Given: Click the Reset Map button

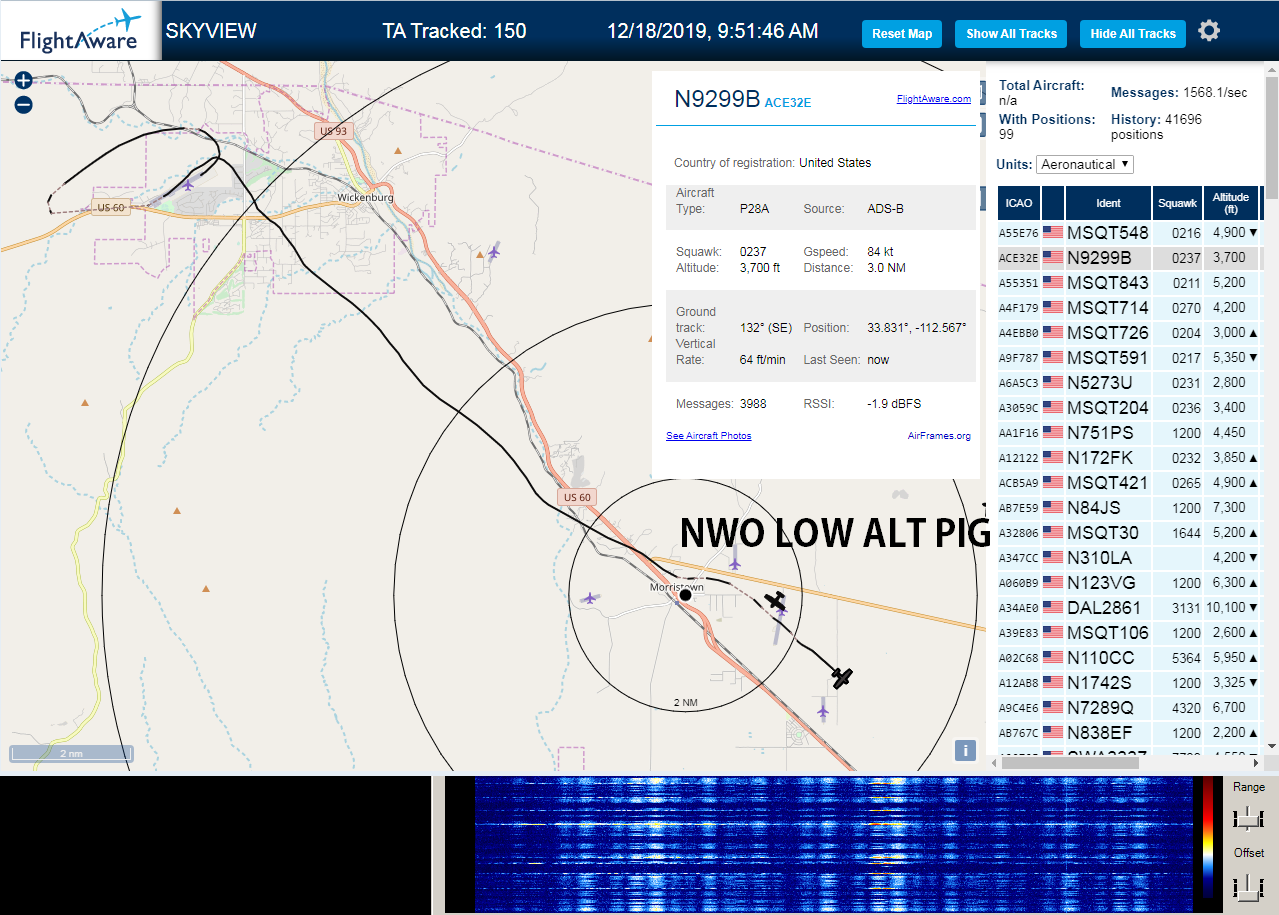Looking at the screenshot, I should (902, 33).
